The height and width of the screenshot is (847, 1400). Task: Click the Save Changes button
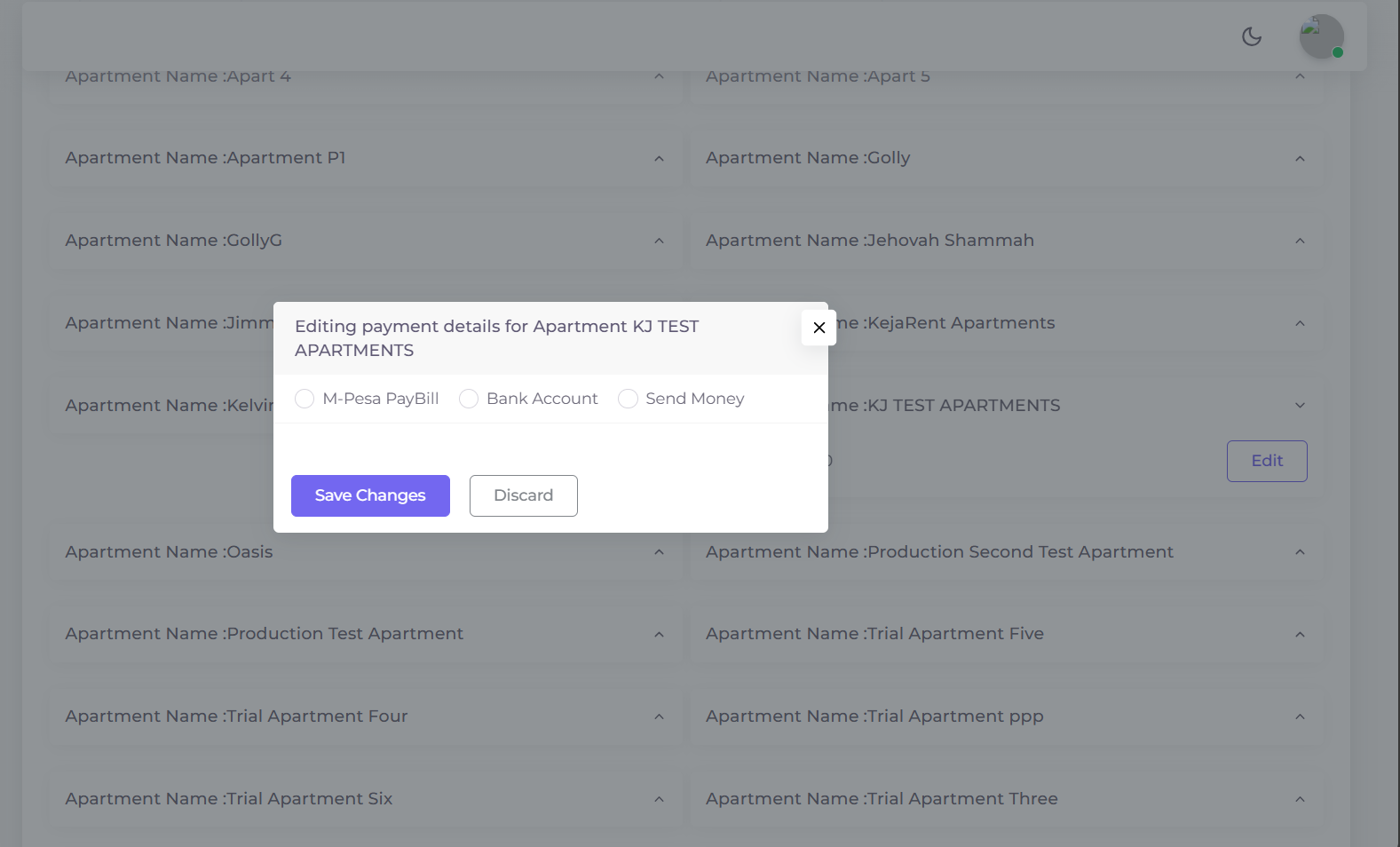coord(370,495)
